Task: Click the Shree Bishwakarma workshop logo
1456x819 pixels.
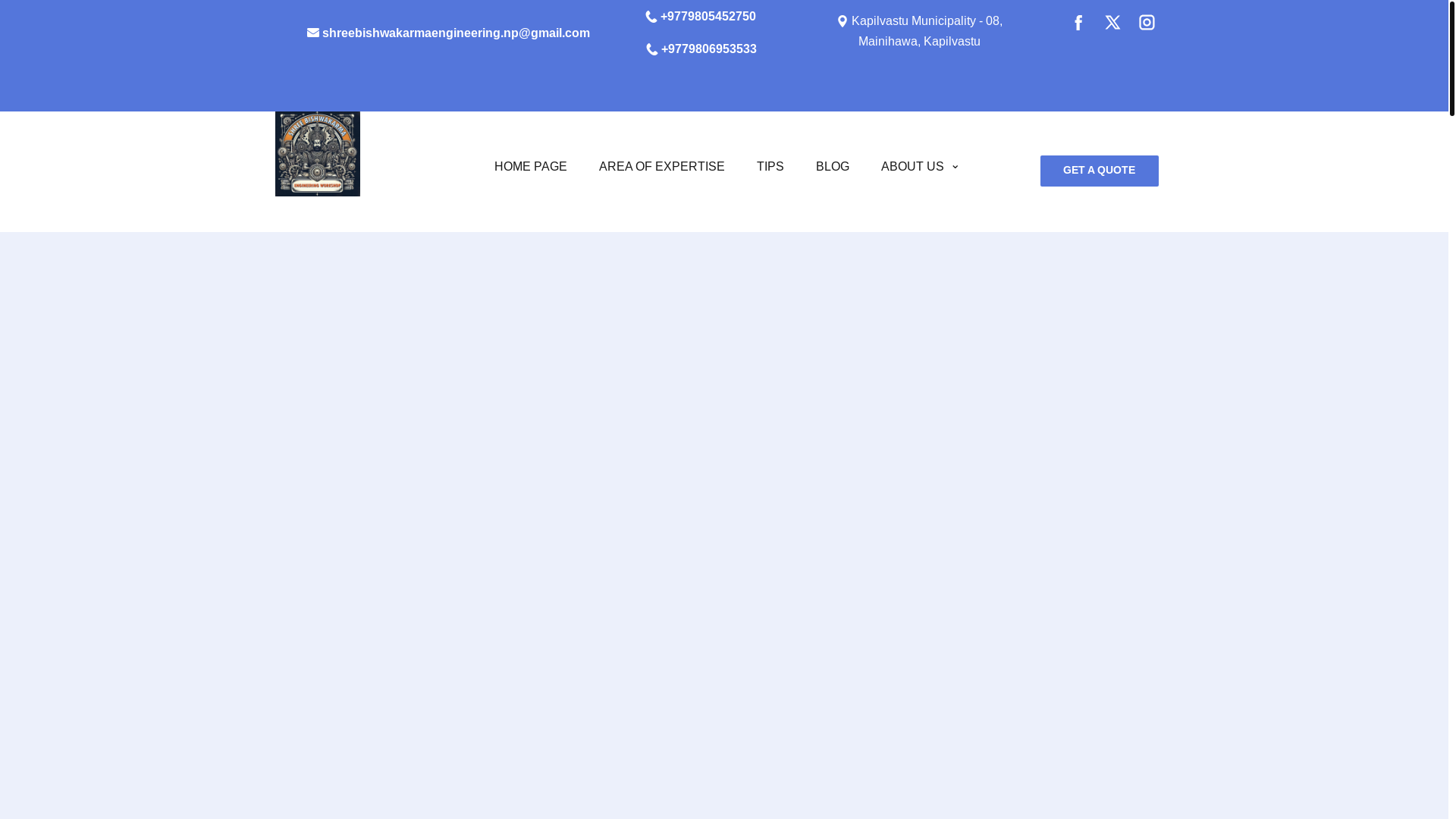Action: (317, 154)
